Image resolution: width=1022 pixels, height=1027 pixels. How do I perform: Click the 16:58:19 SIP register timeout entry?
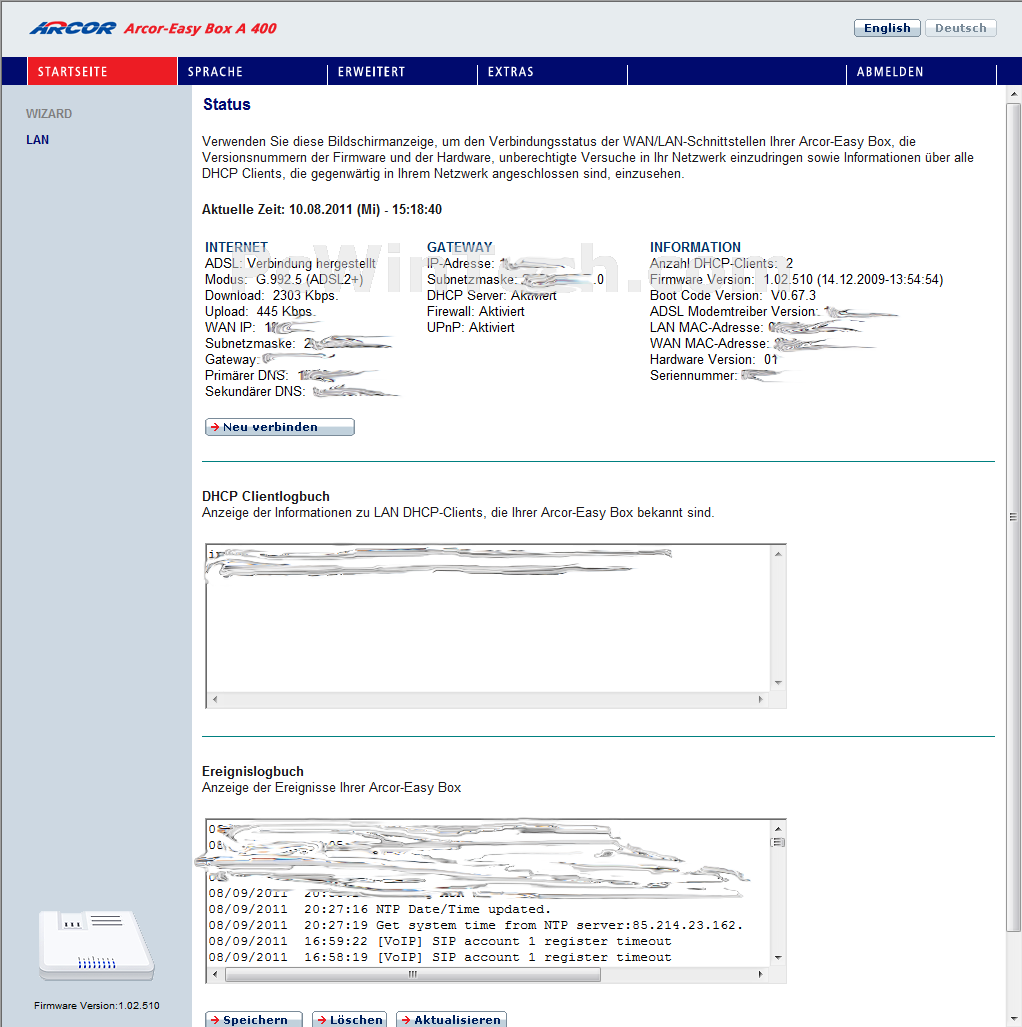click(x=440, y=958)
